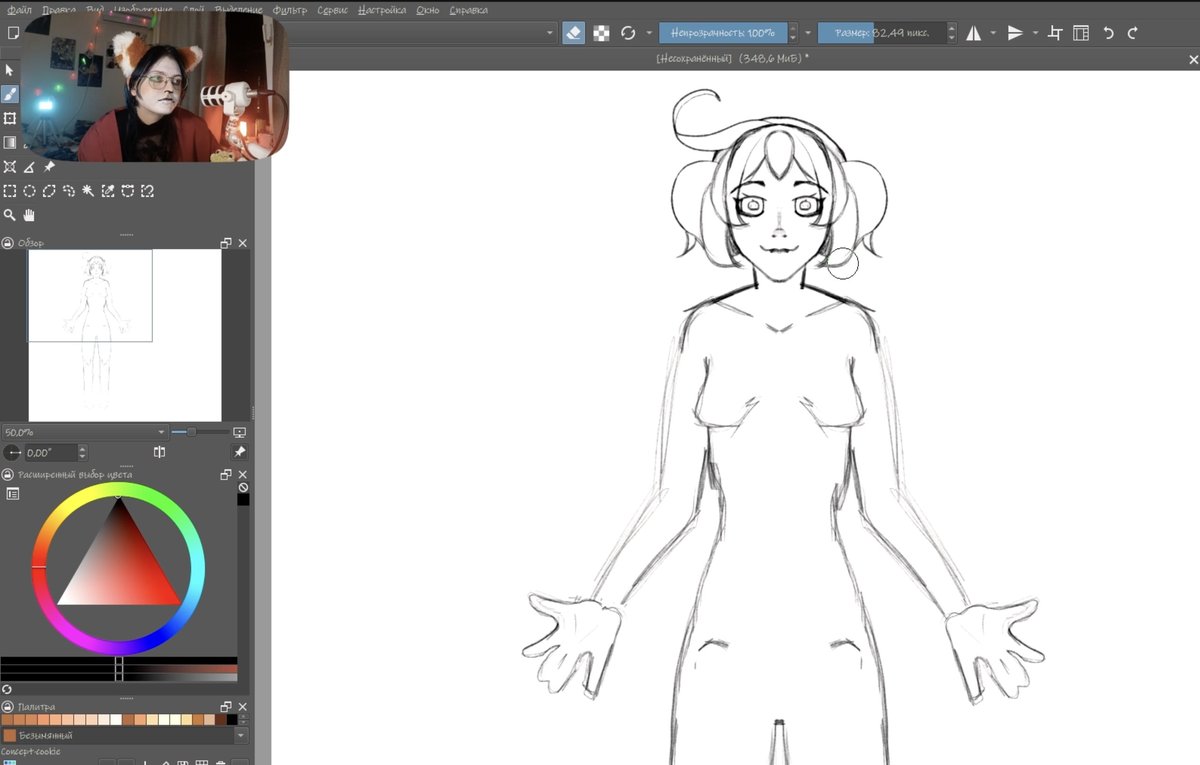Select the [Несохранённый] document tab
The image size is (1200, 765).
(x=732, y=59)
